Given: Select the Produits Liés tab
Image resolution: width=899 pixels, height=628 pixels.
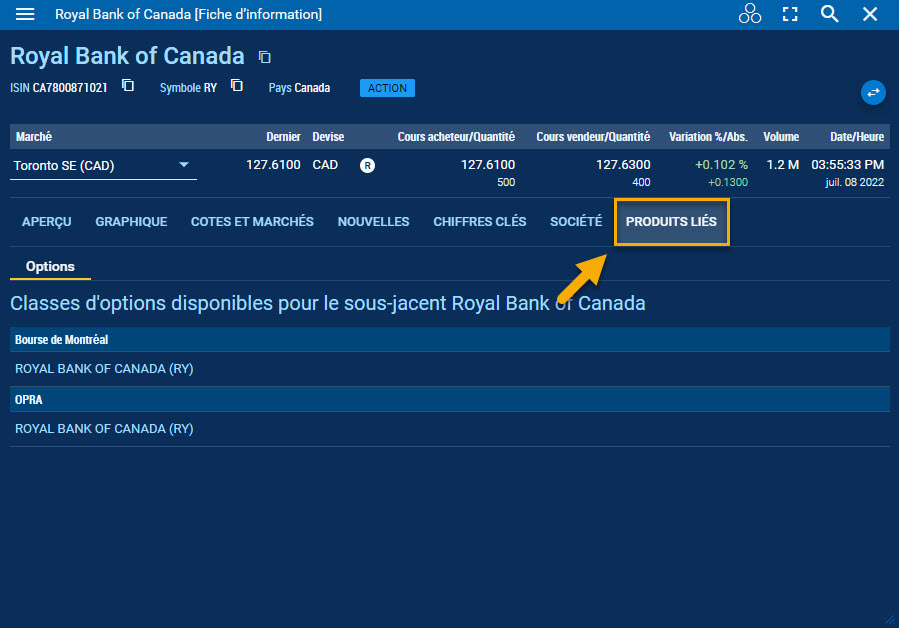Looking at the screenshot, I should pos(671,222).
